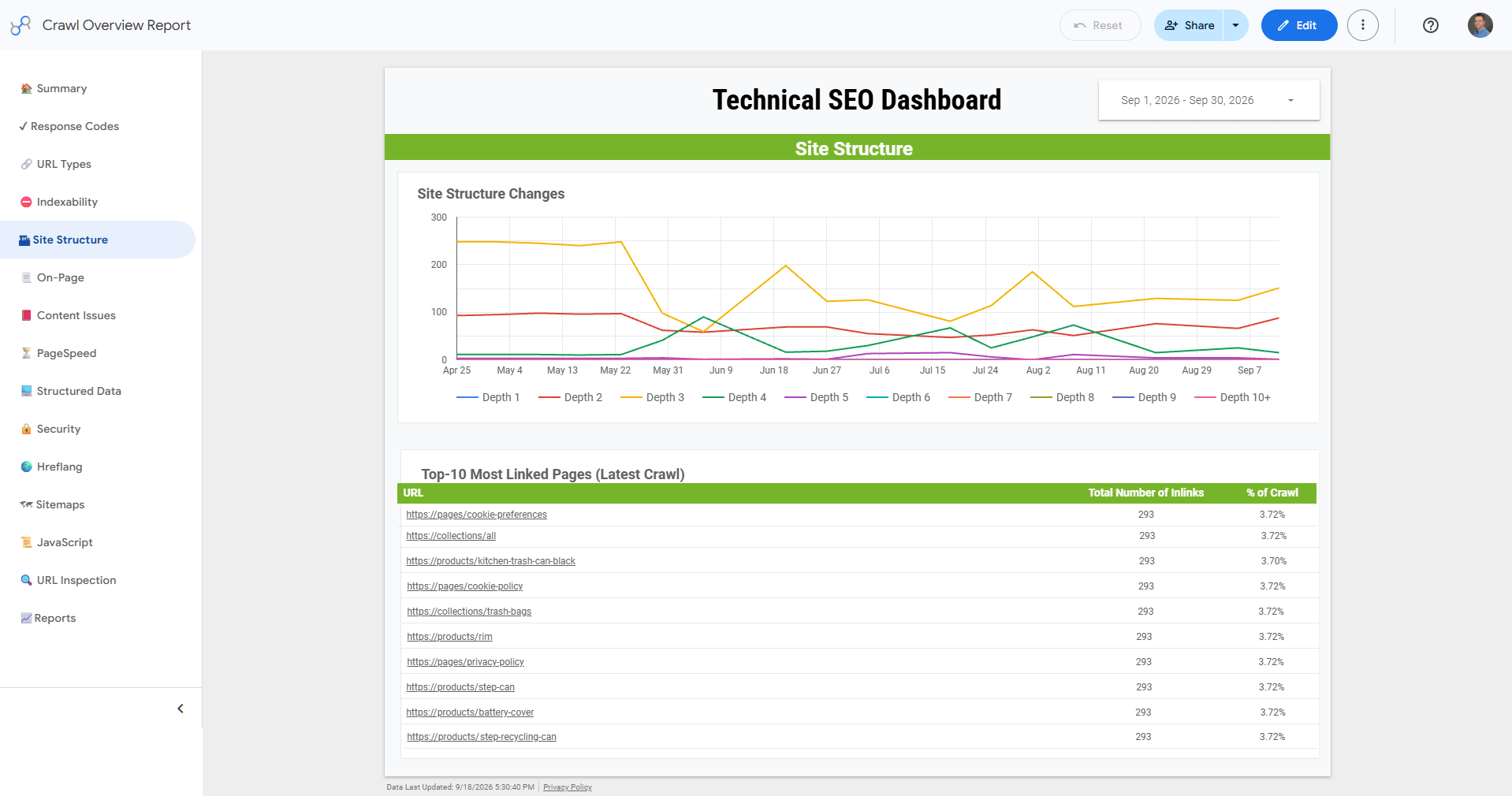Click the Edit button
Viewport: 1512px width, 796px height.
tap(1299, 25)
